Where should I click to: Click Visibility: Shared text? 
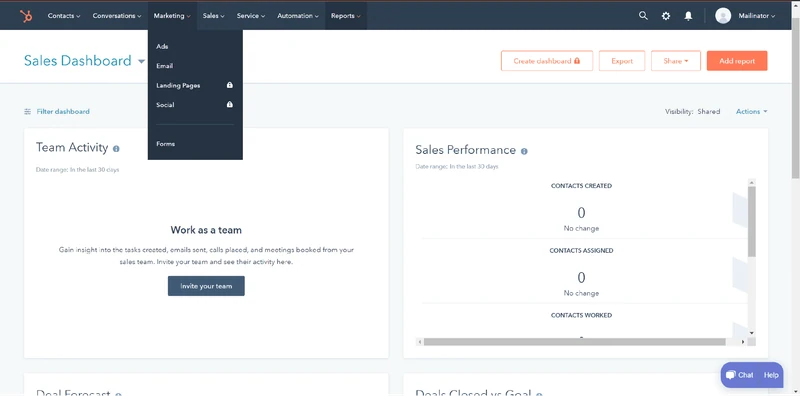(x=692, y=111)
